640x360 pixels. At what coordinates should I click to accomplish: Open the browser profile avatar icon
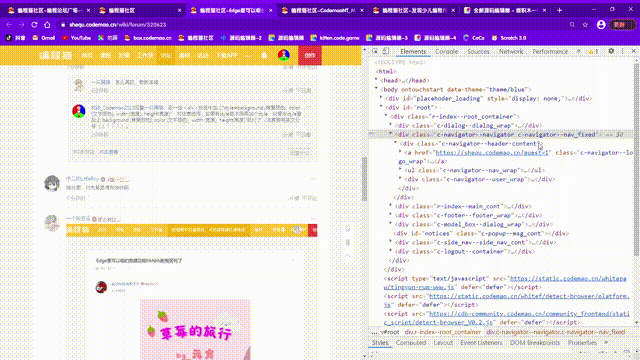click(601, 24)
